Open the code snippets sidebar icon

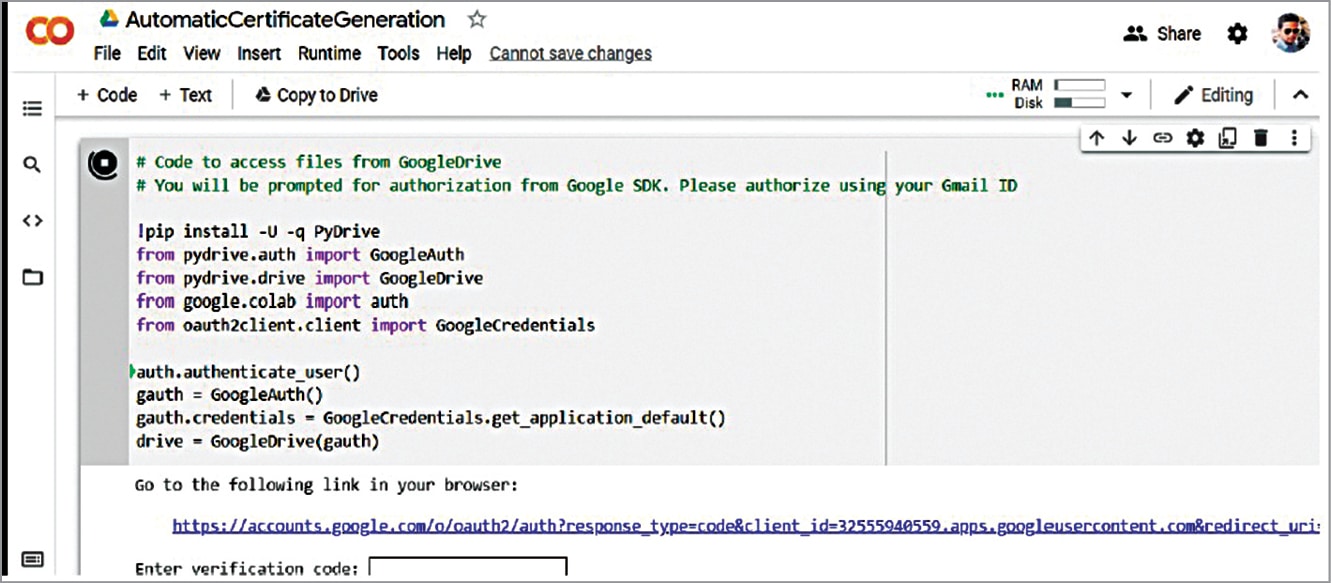(x=32, y=221)
